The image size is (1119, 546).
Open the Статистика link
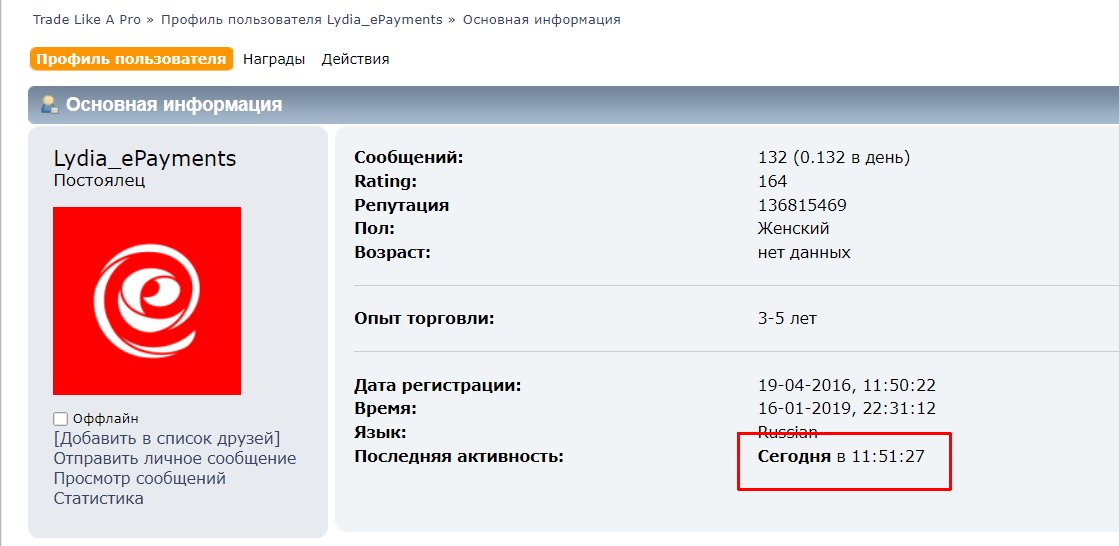98,498
